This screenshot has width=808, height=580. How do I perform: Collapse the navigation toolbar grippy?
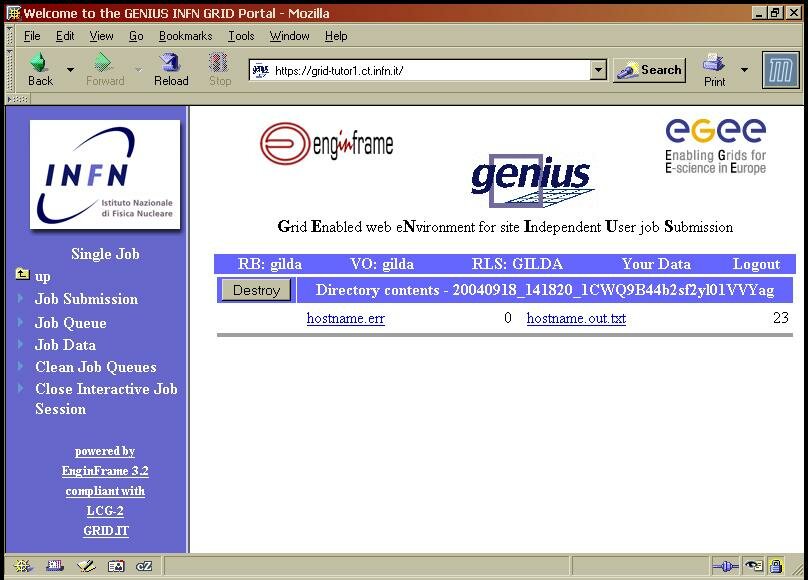point(9,72)
